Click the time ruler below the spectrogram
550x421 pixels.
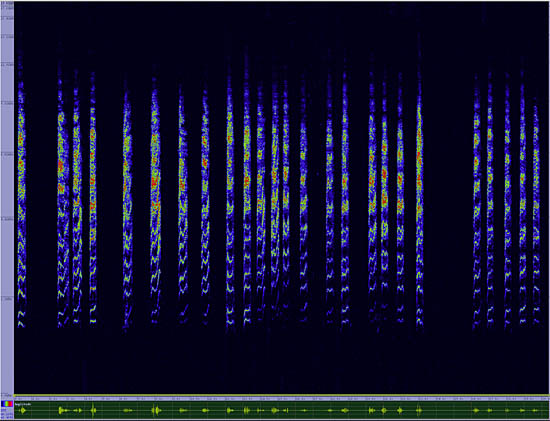(x=282, y=399)
